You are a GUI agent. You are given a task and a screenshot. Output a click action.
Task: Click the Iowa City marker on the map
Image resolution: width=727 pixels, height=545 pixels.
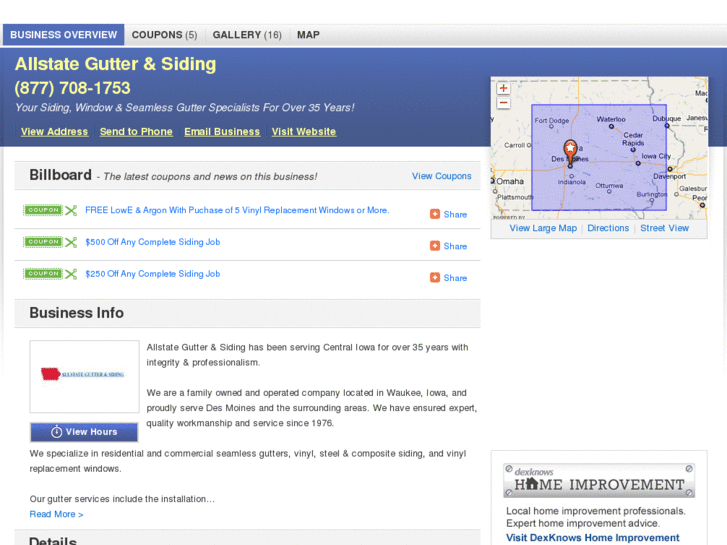click(x=638, y=163)
